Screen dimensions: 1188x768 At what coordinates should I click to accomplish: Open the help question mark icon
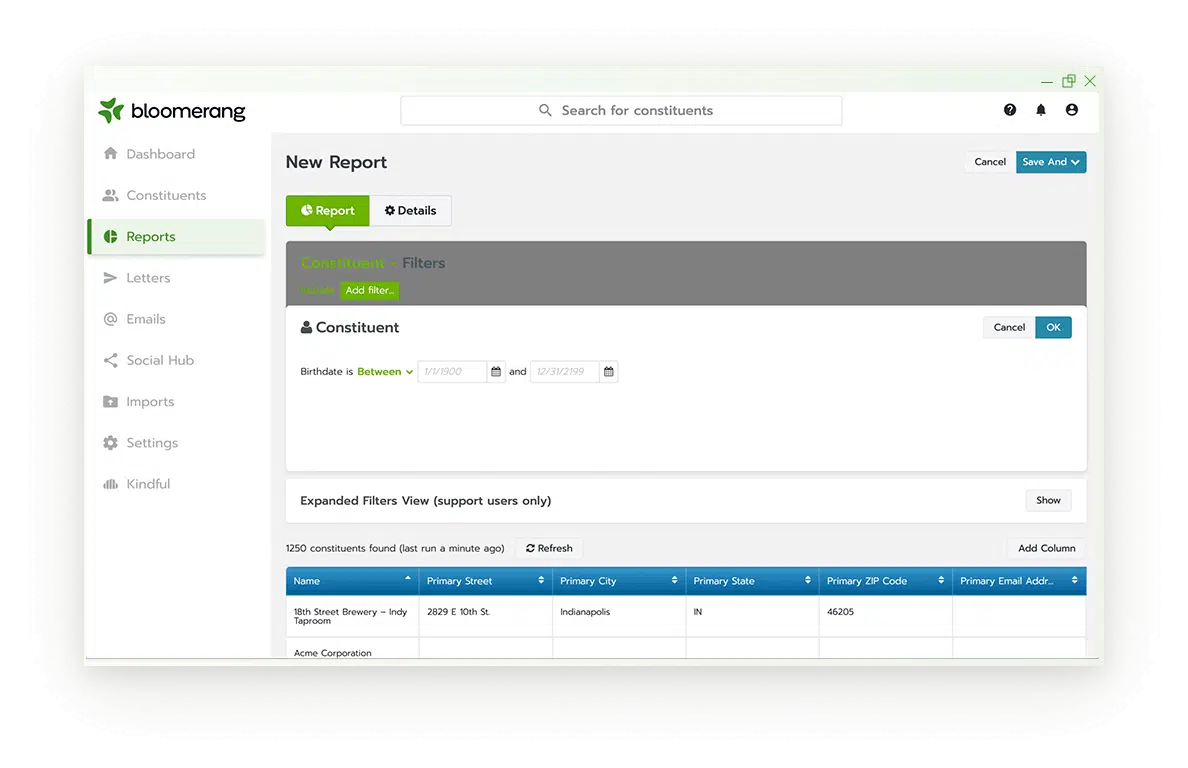pyautogui.click(x=1010, y=110)
